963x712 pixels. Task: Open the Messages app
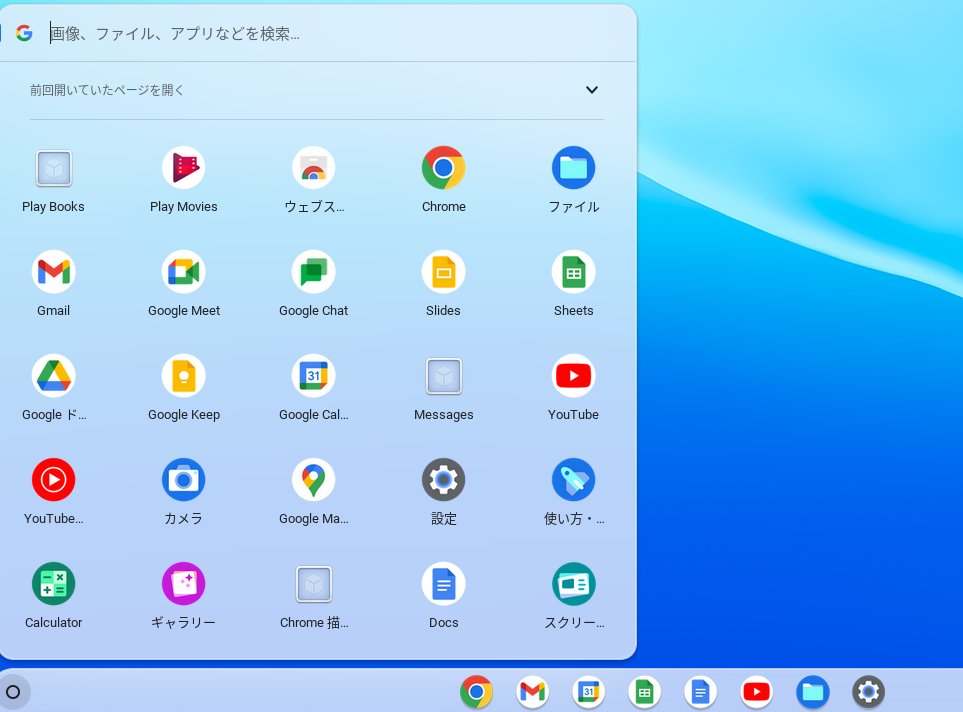[x=443, y=375]
